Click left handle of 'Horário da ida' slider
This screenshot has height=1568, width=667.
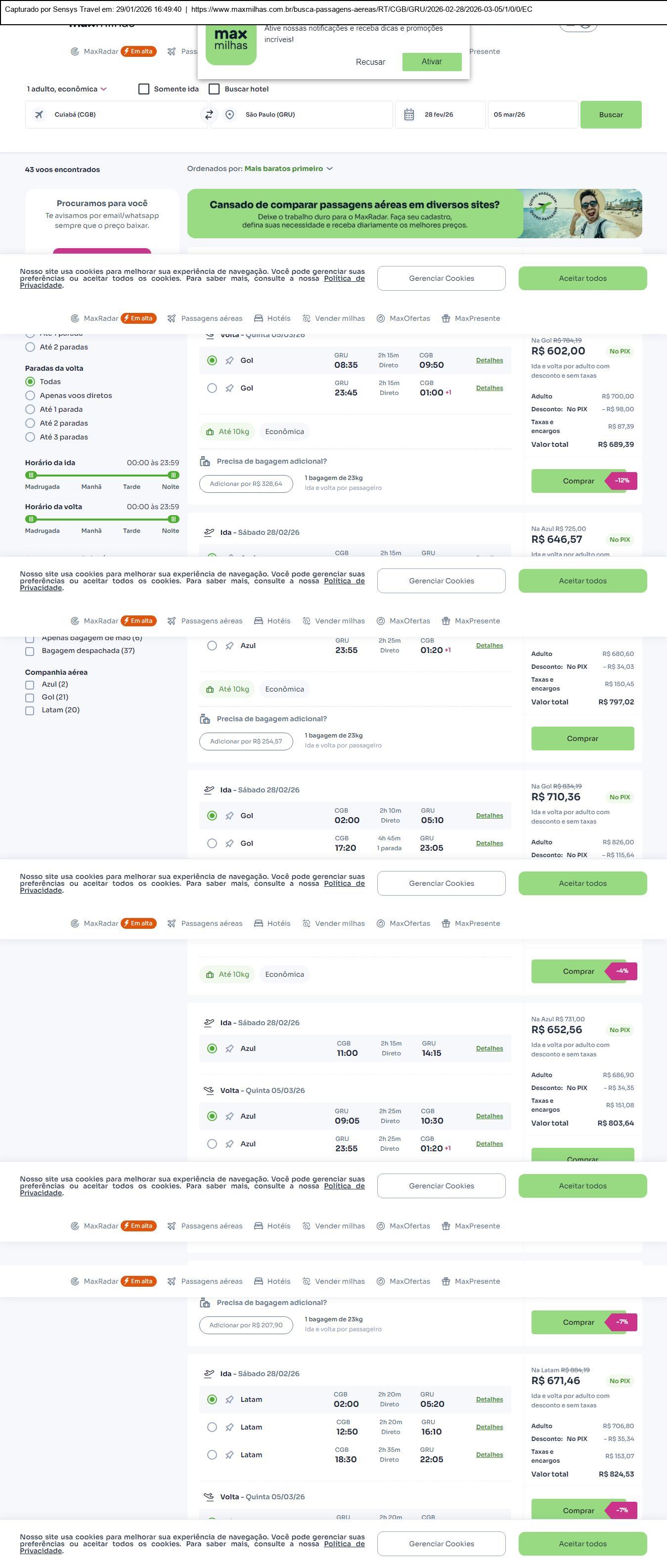click(31, 475)
